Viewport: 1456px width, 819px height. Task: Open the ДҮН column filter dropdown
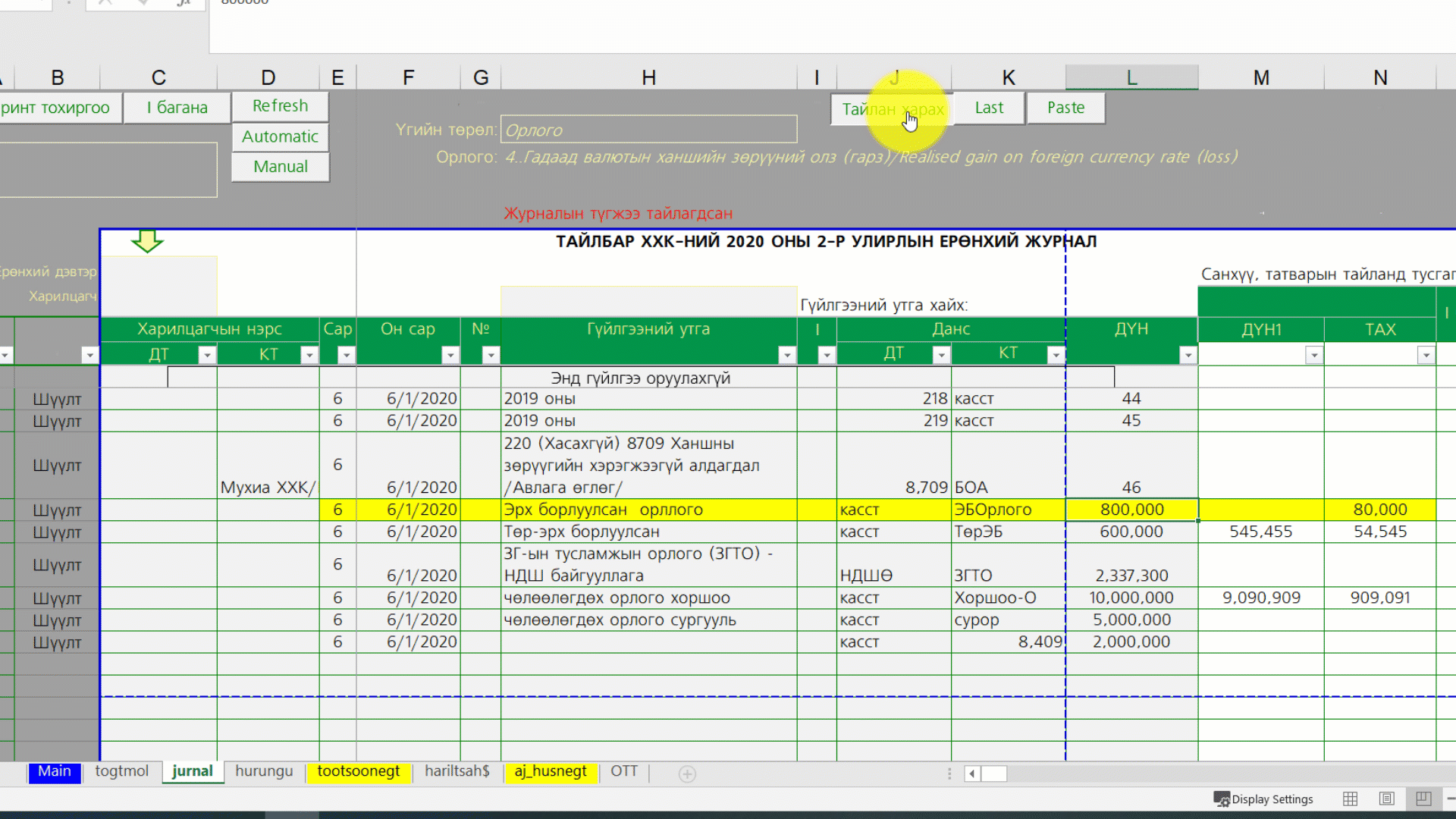coord(1188,355)
